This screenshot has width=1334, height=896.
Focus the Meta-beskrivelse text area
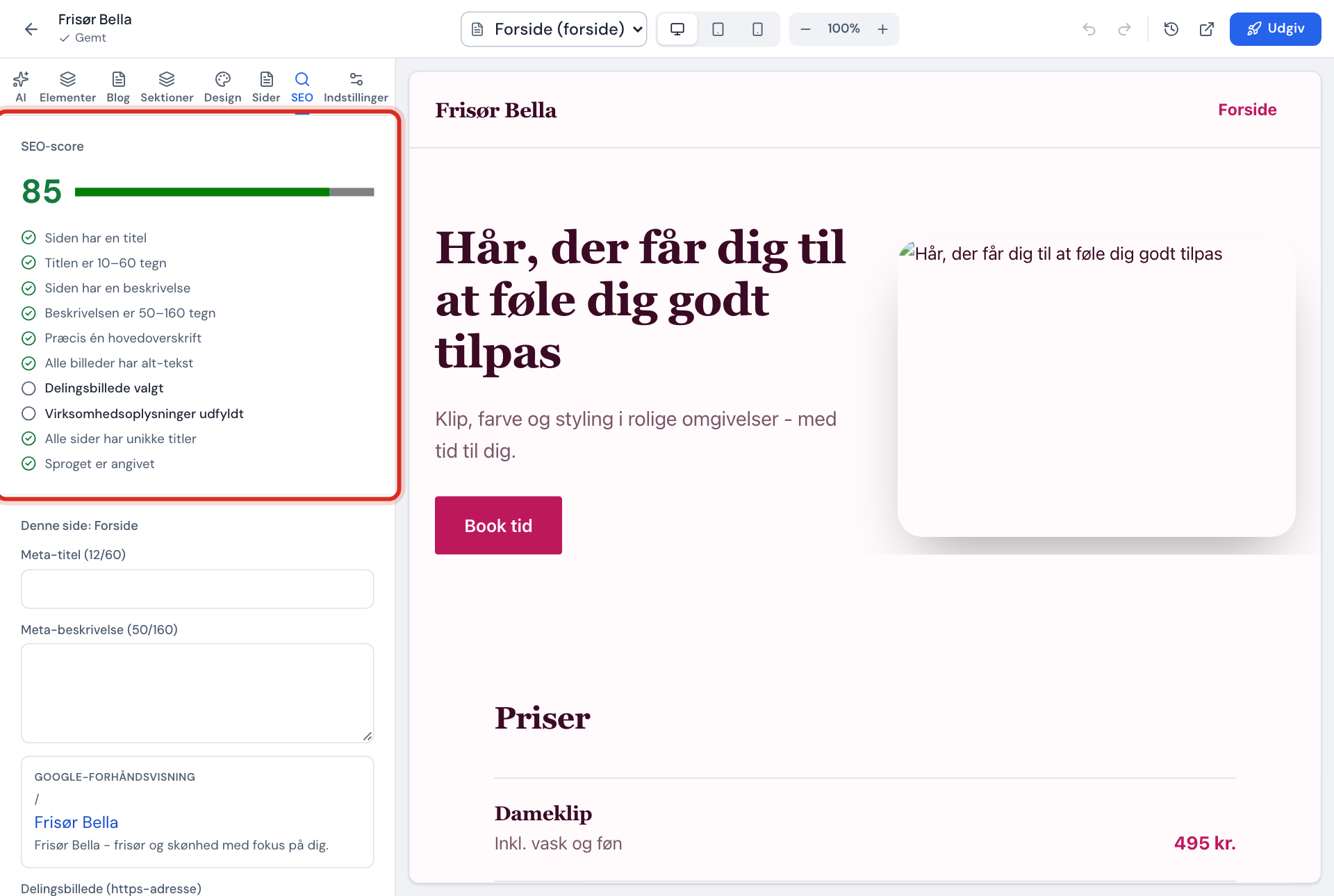coord(197,693)
